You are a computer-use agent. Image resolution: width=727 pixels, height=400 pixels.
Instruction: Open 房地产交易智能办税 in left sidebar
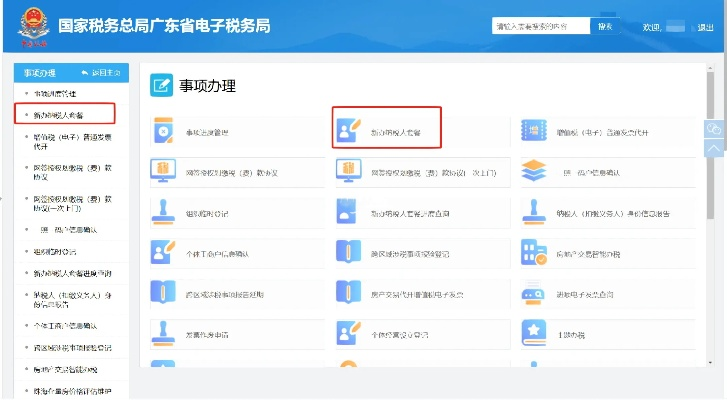tap(65, 369)
